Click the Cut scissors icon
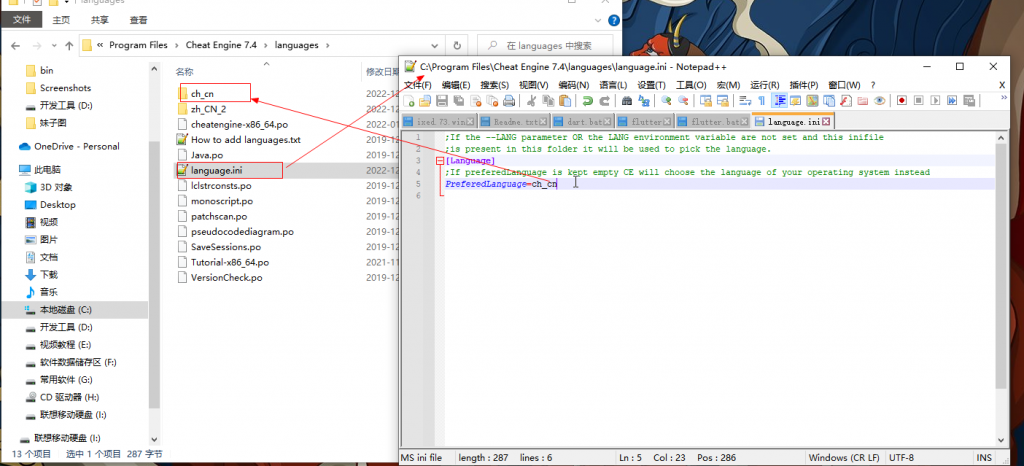Viewport: 1024px width, 466px height. tap(531, 101)
